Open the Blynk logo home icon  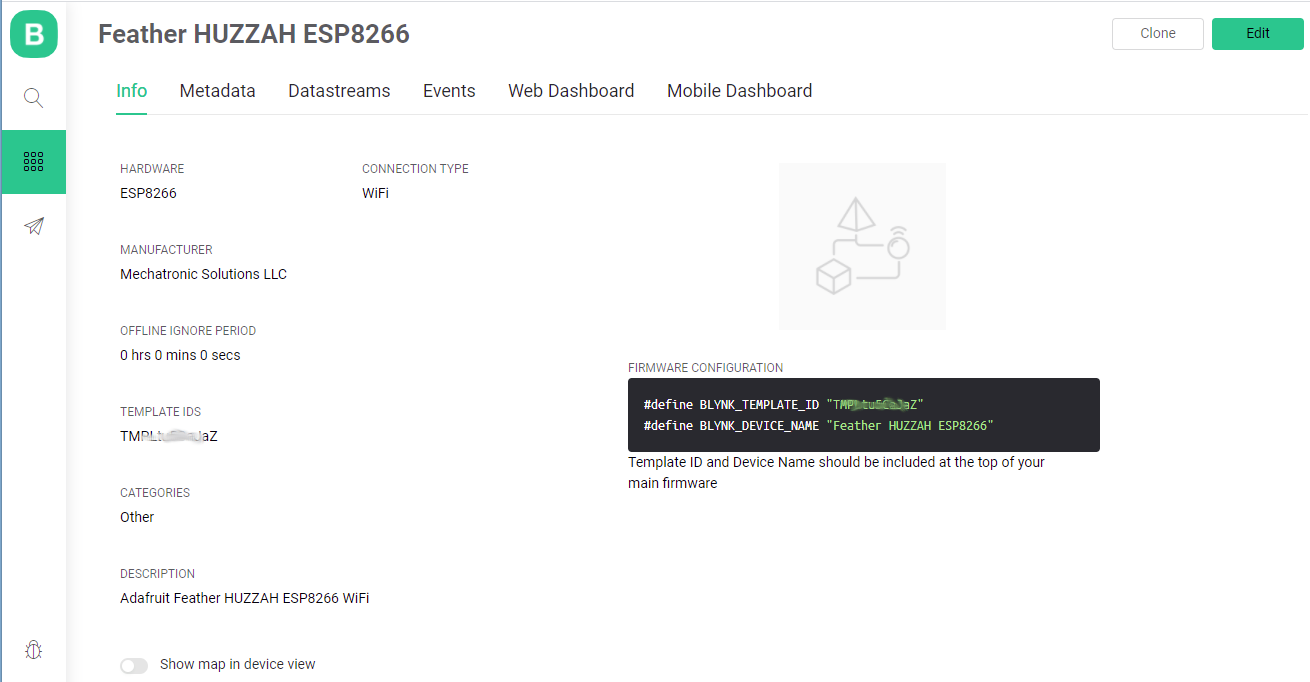coord(34,34)
